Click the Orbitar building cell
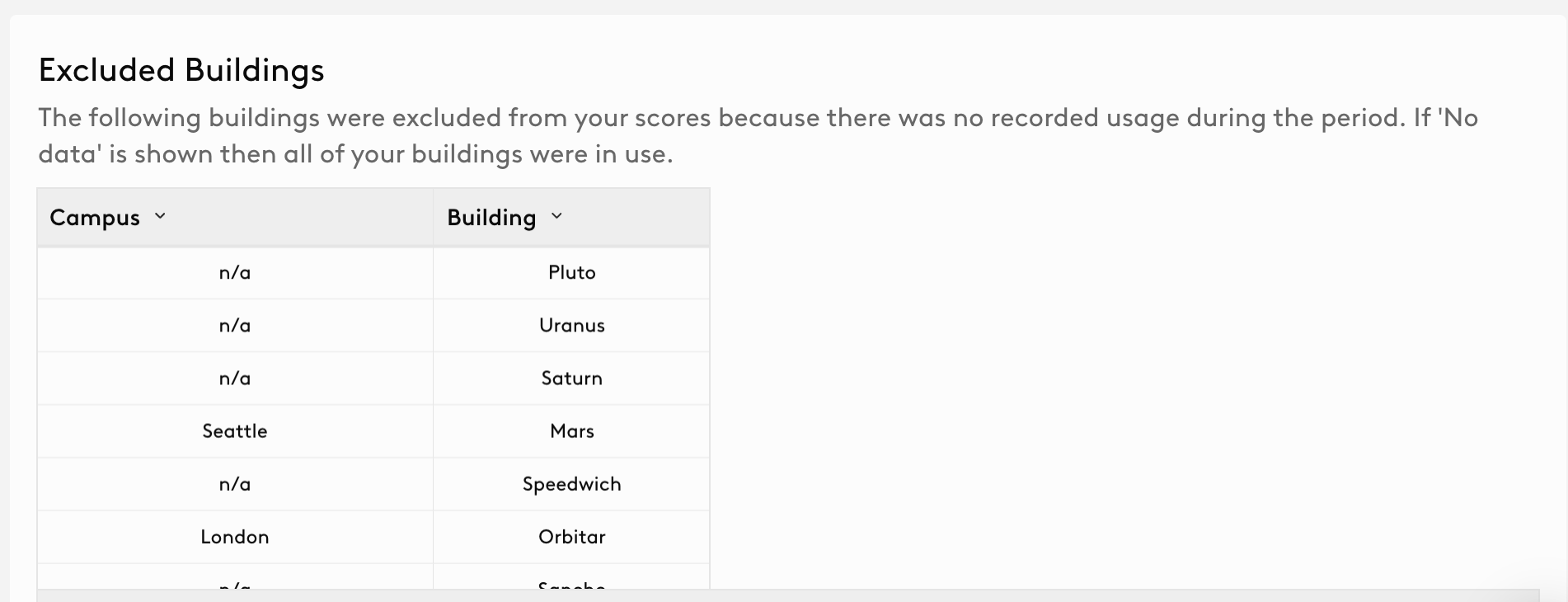1568x602 pixels. click(x=571, y=537)
